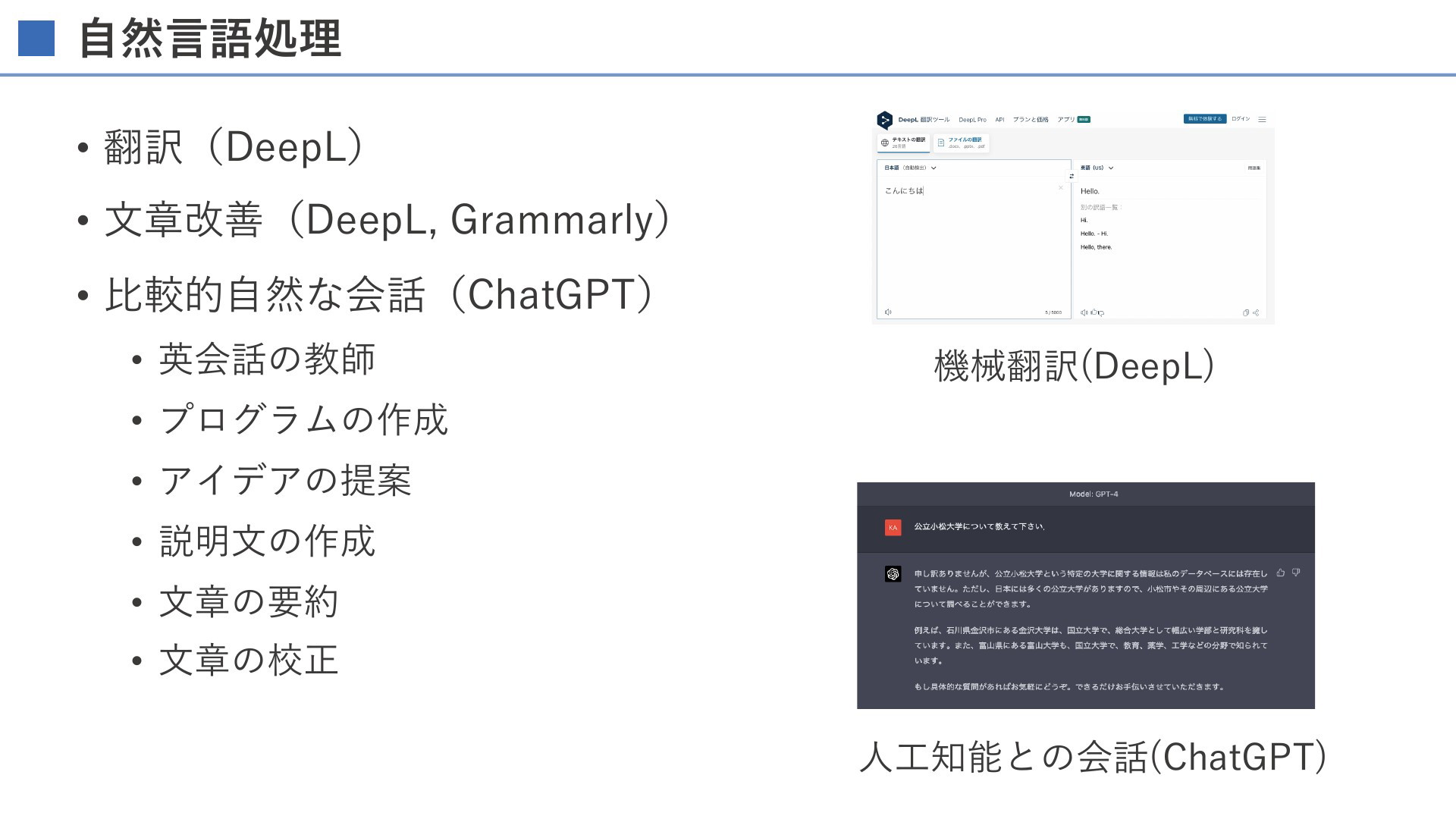Click the ChatGPT reply starting with 申し訳ありませんが
This screenshot has height=819, width=1456.
pos(1090,589)
